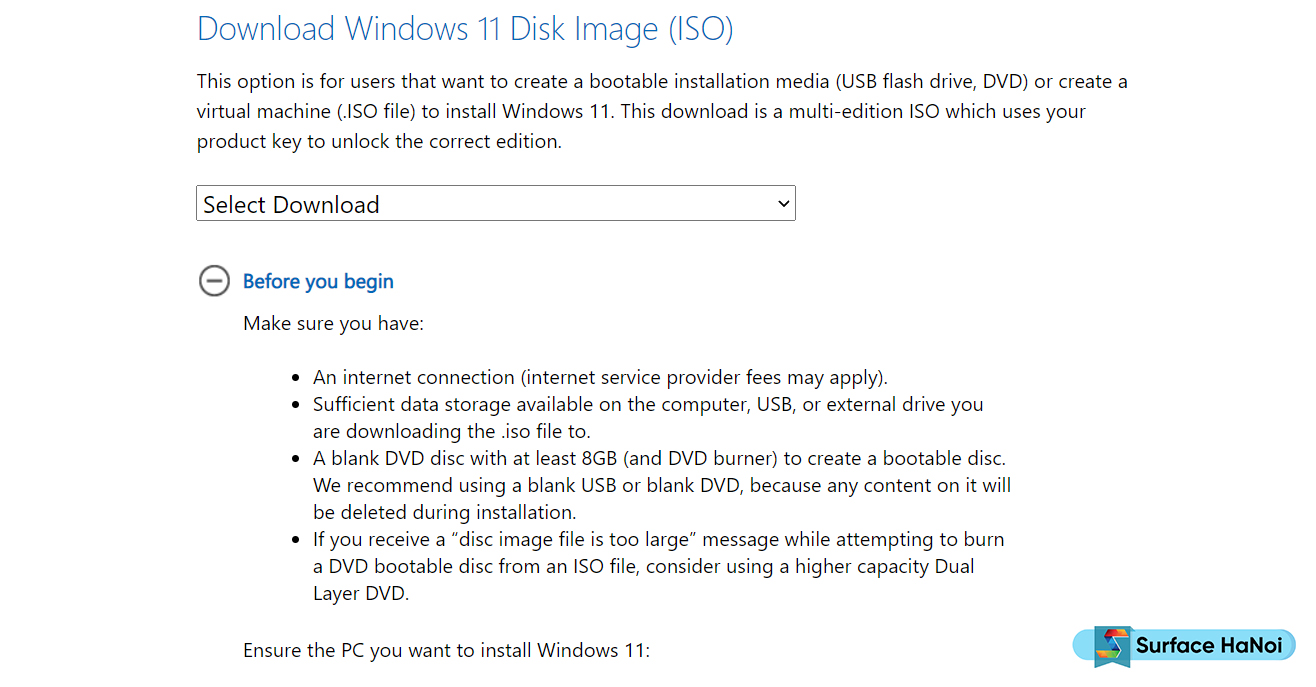Click the Make sure you have: line

click(x=334, y=324)
